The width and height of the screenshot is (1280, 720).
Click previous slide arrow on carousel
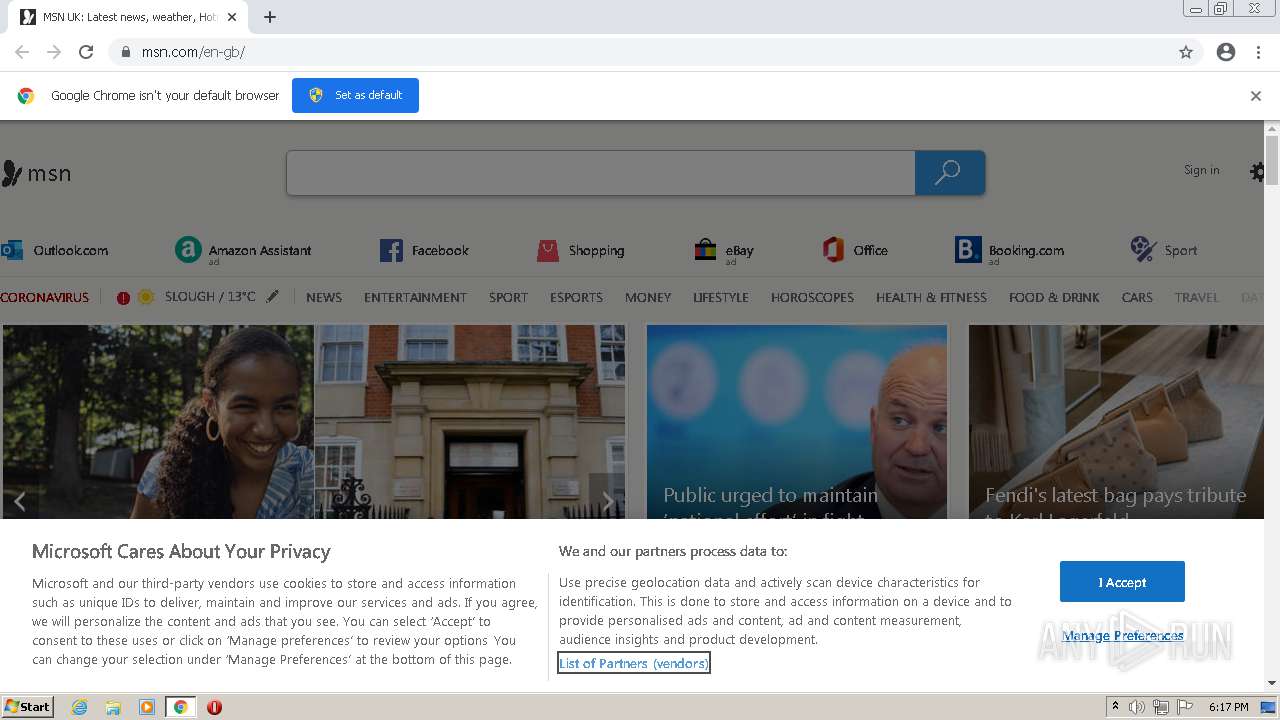(19, 502)
